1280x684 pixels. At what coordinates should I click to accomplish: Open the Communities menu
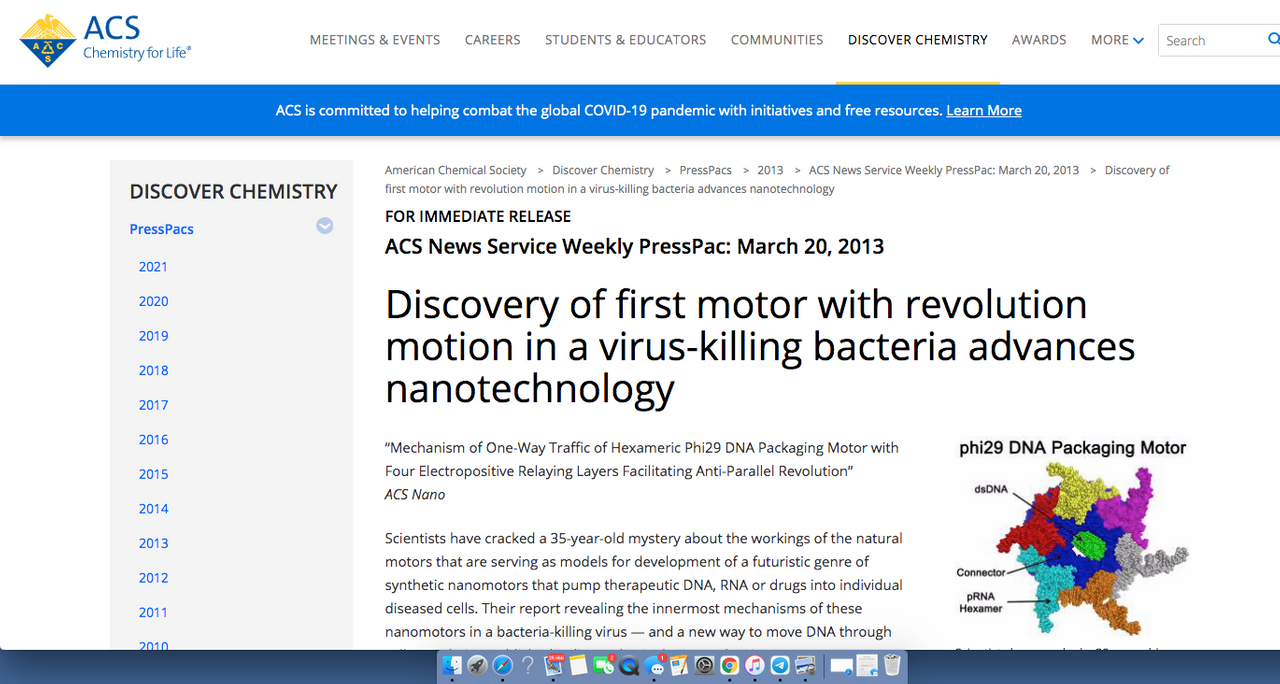coord(777,40)
